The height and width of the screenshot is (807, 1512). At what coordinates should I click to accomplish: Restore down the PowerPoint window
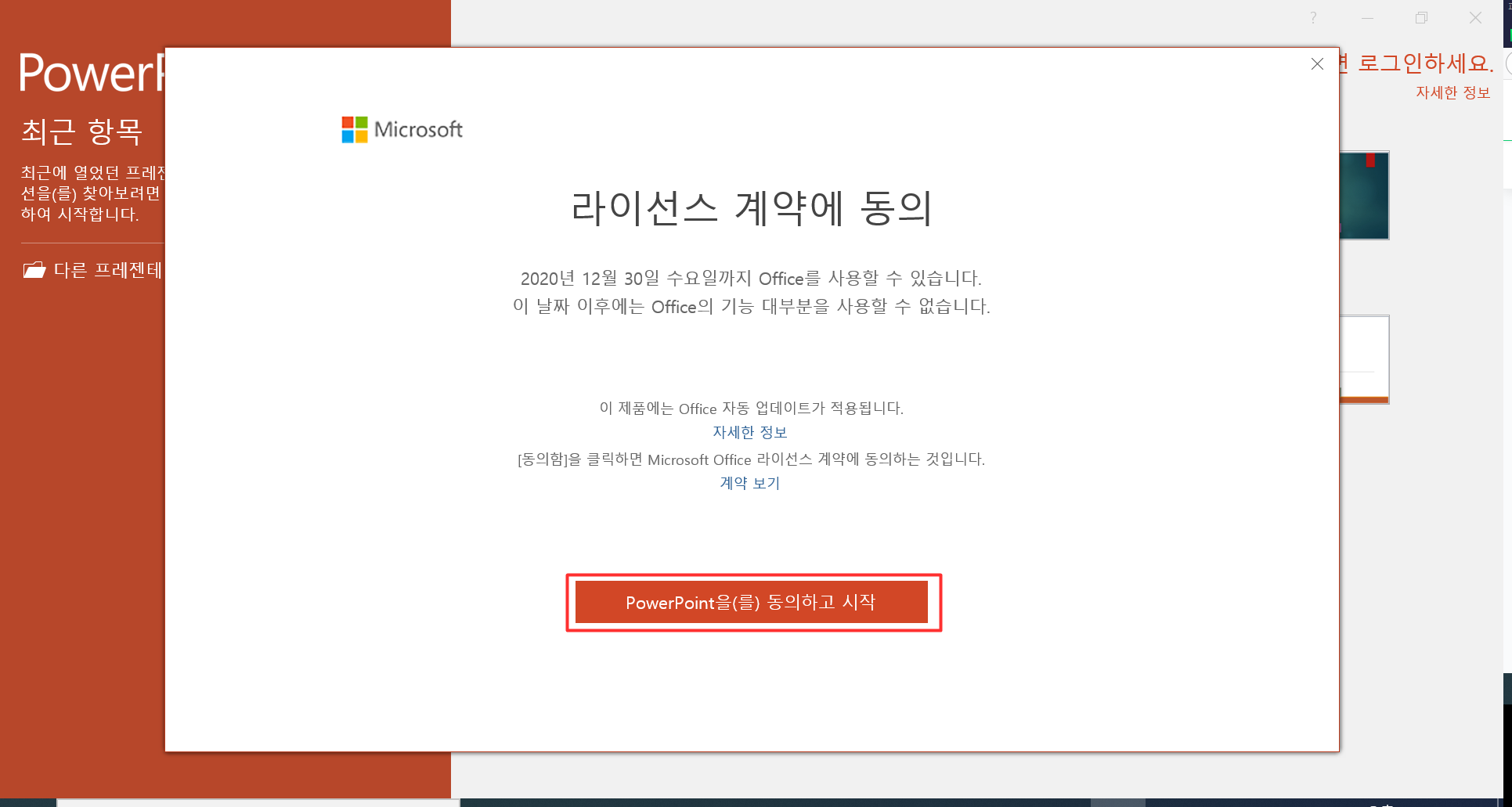click(x=1421, y=18)
